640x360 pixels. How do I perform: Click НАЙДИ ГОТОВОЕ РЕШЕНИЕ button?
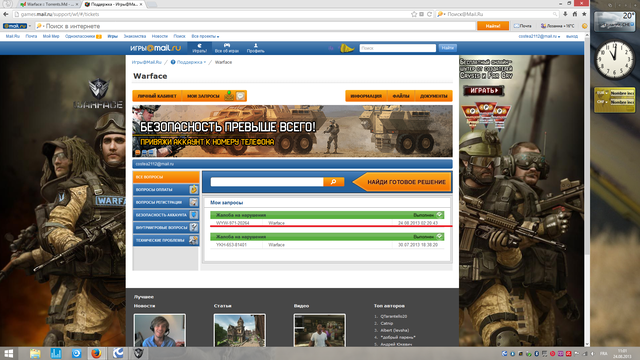pos(402,182)
